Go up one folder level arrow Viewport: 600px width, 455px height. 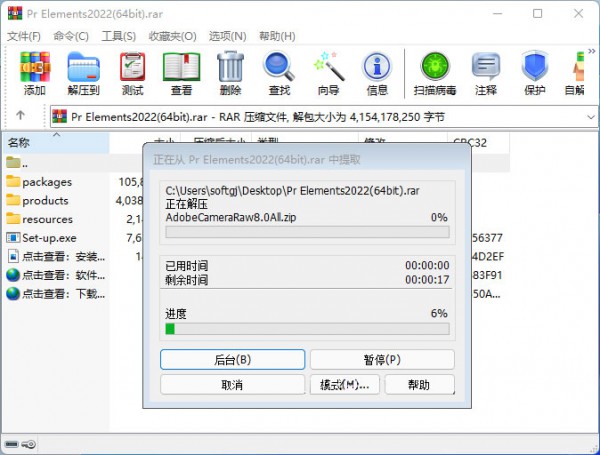click(x=20, y=115)
